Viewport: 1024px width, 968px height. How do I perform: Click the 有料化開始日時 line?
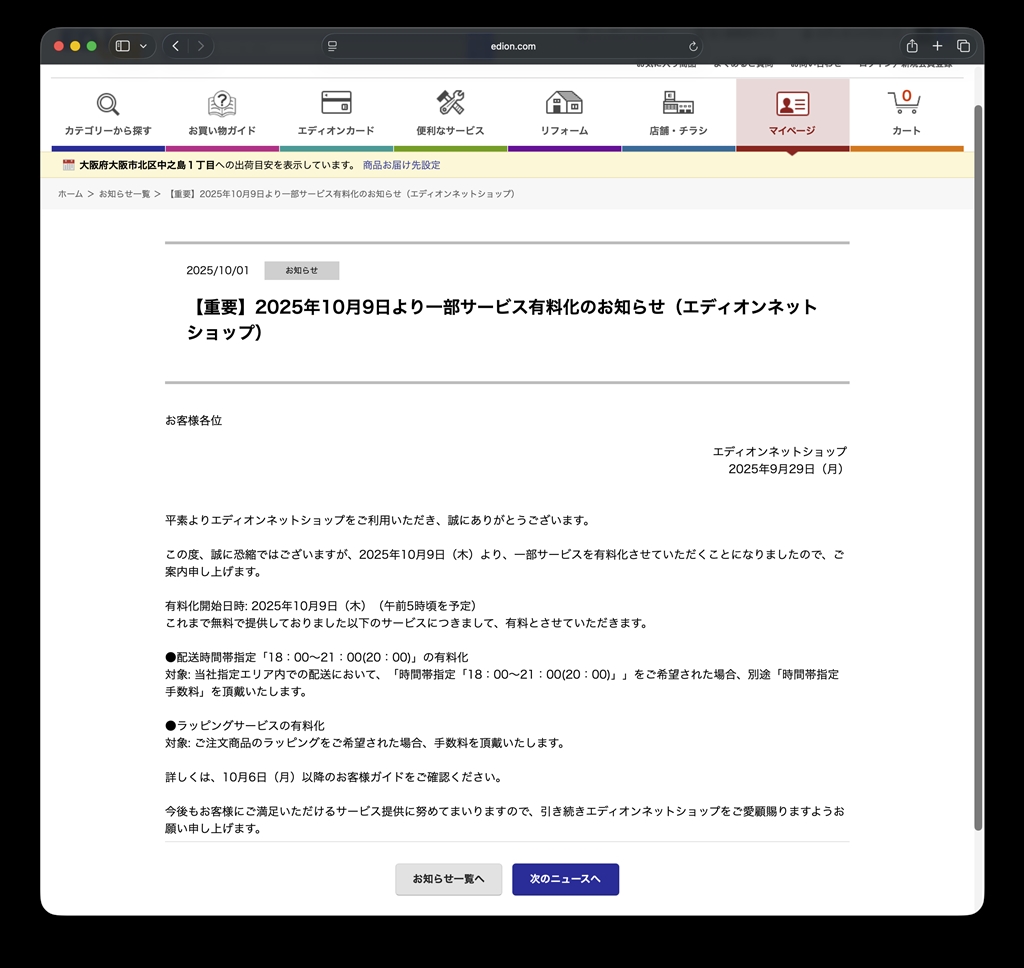(x=323, y=605)
